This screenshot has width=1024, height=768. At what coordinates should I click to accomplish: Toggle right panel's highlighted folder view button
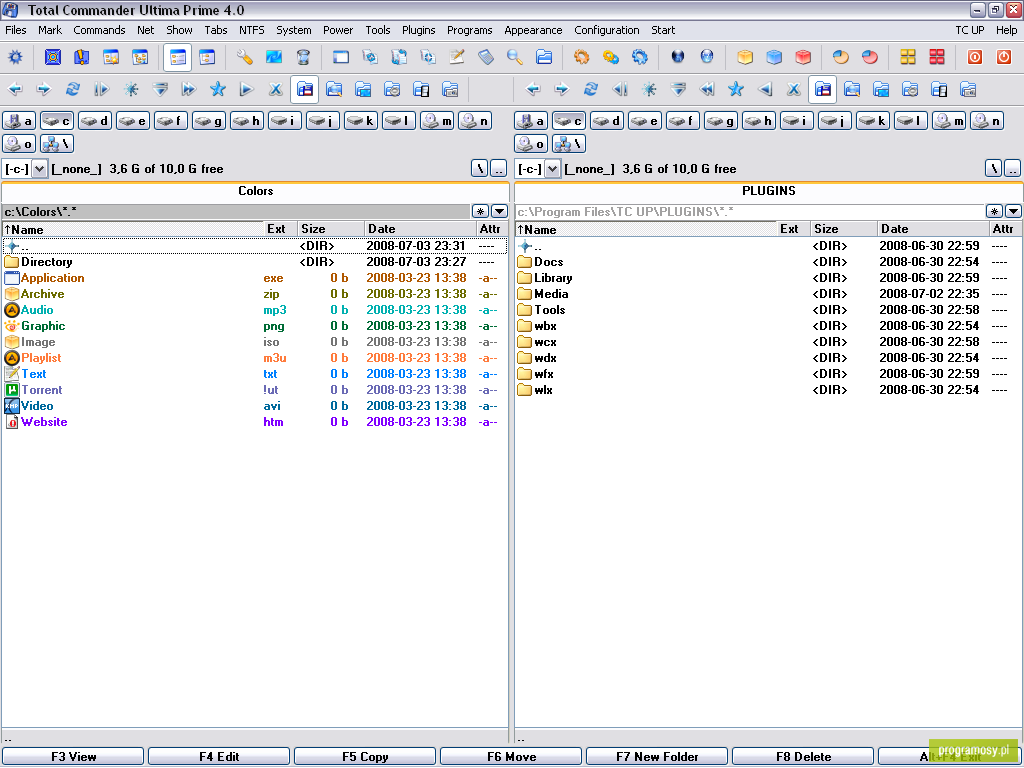tap(823, 89)
